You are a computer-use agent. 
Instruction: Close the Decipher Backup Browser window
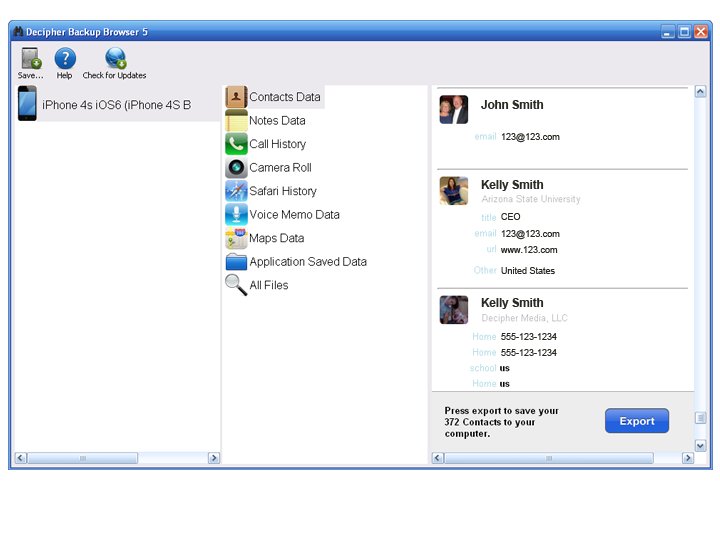click(701, 32)
